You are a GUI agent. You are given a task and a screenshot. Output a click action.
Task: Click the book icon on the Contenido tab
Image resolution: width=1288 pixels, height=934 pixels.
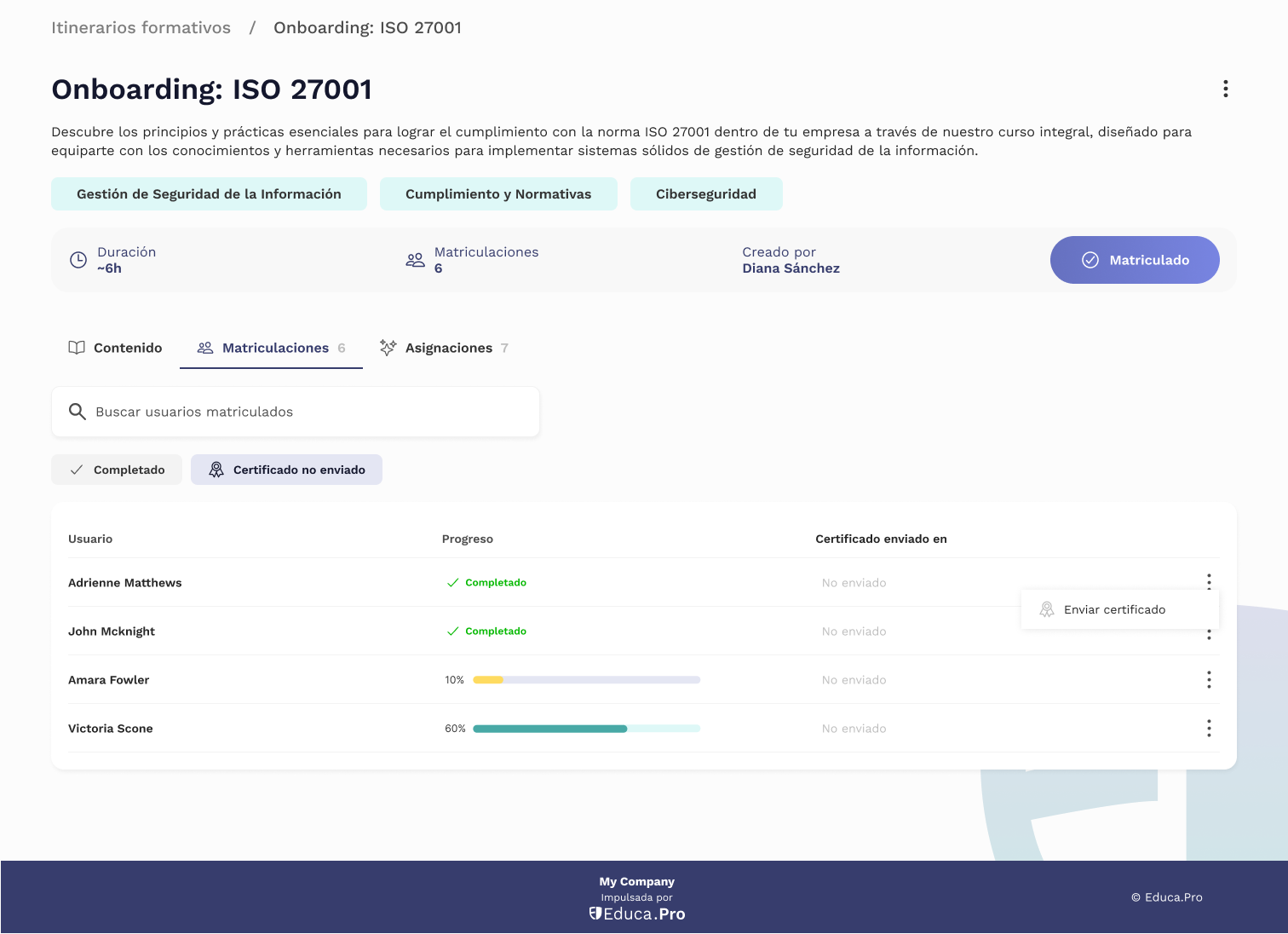(77, 348)
